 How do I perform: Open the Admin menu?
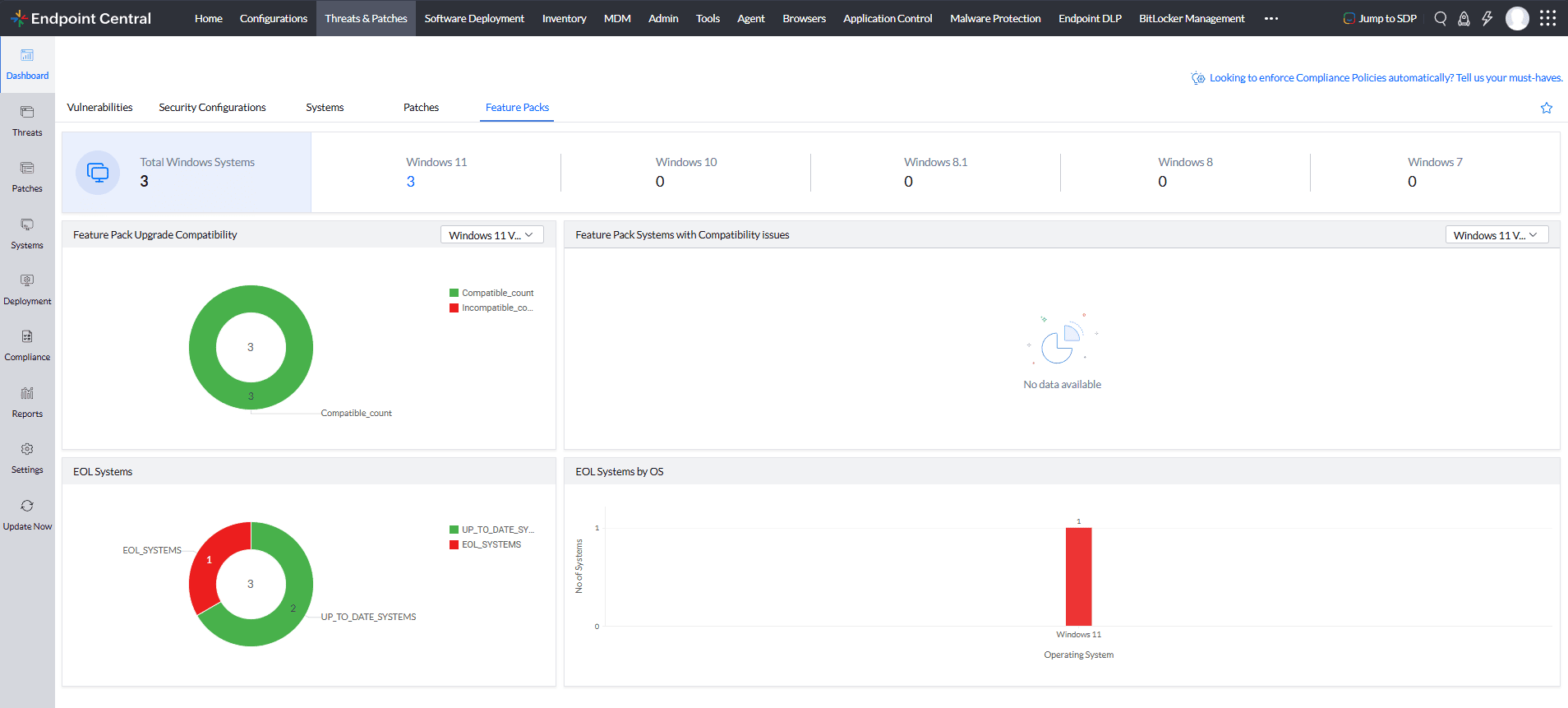(663, 18)
